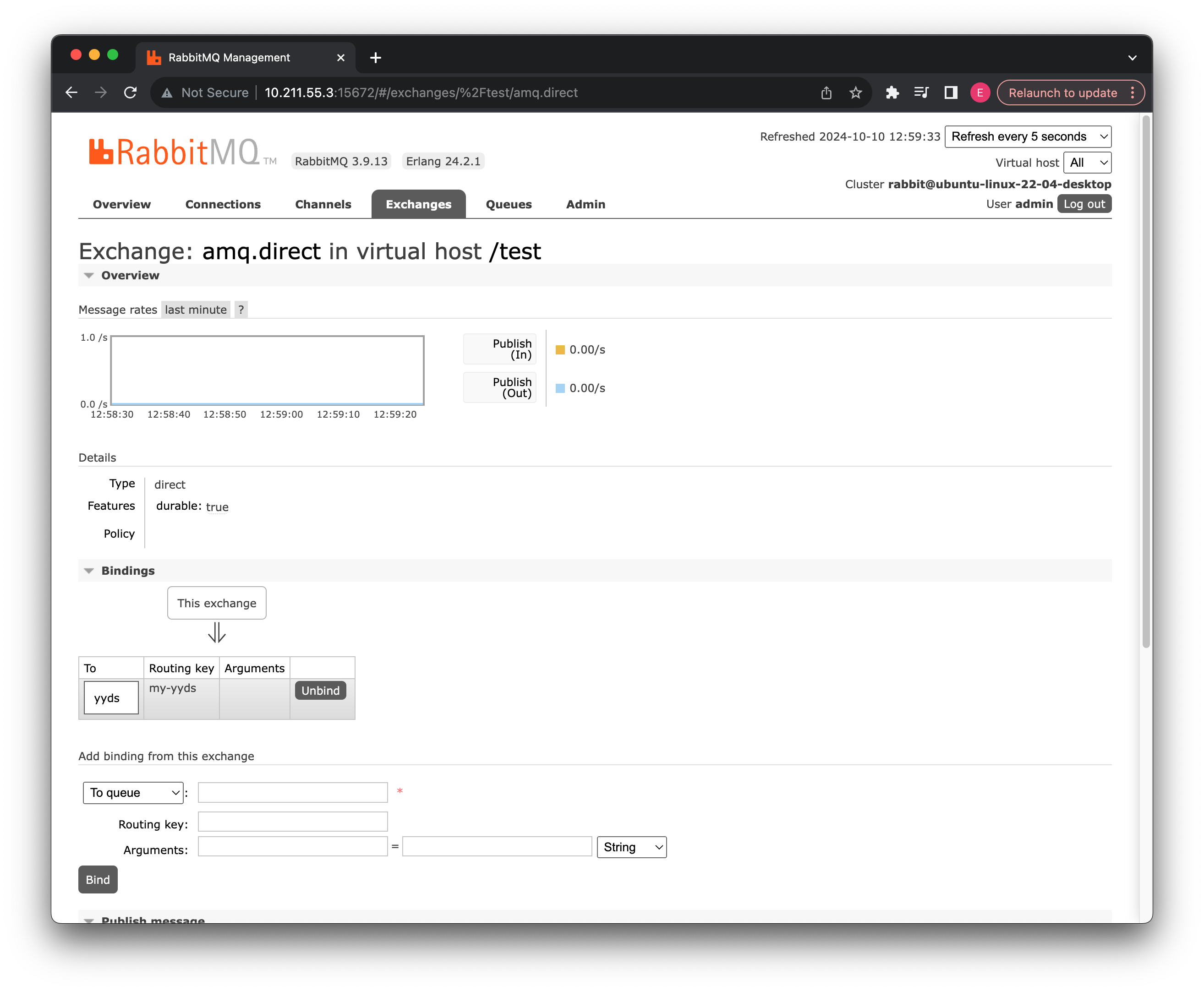Click the back navigation arrow
1204x991 pixels.
(x=71, y=93)
